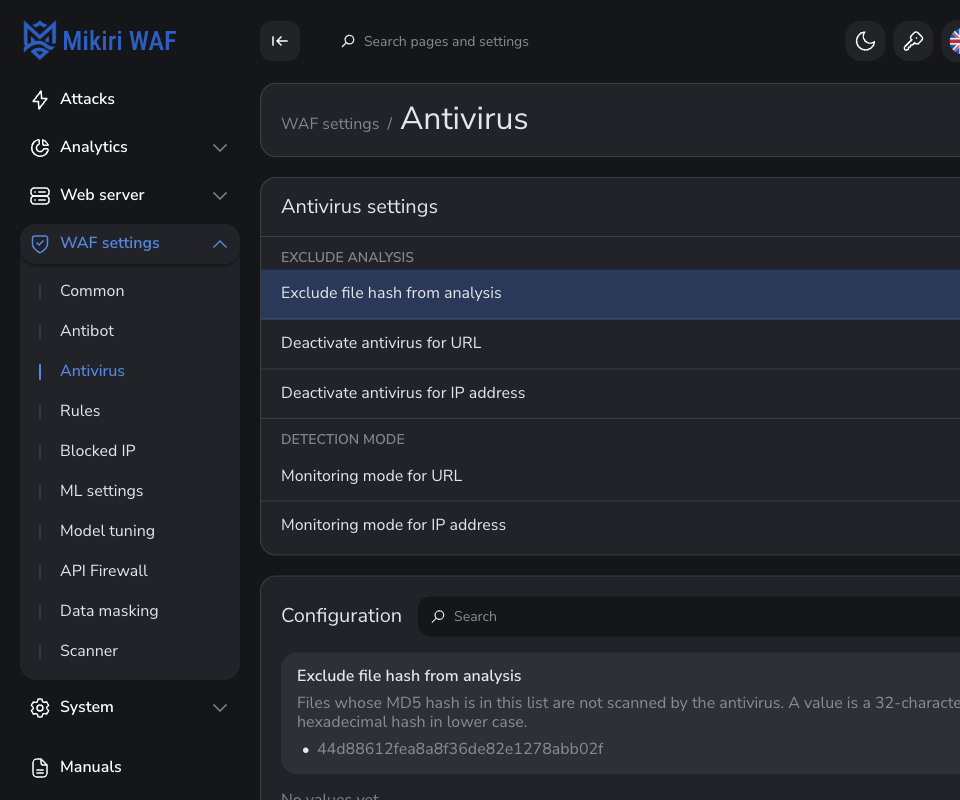
Task: Open Data masking page
Action: [109, 611]
